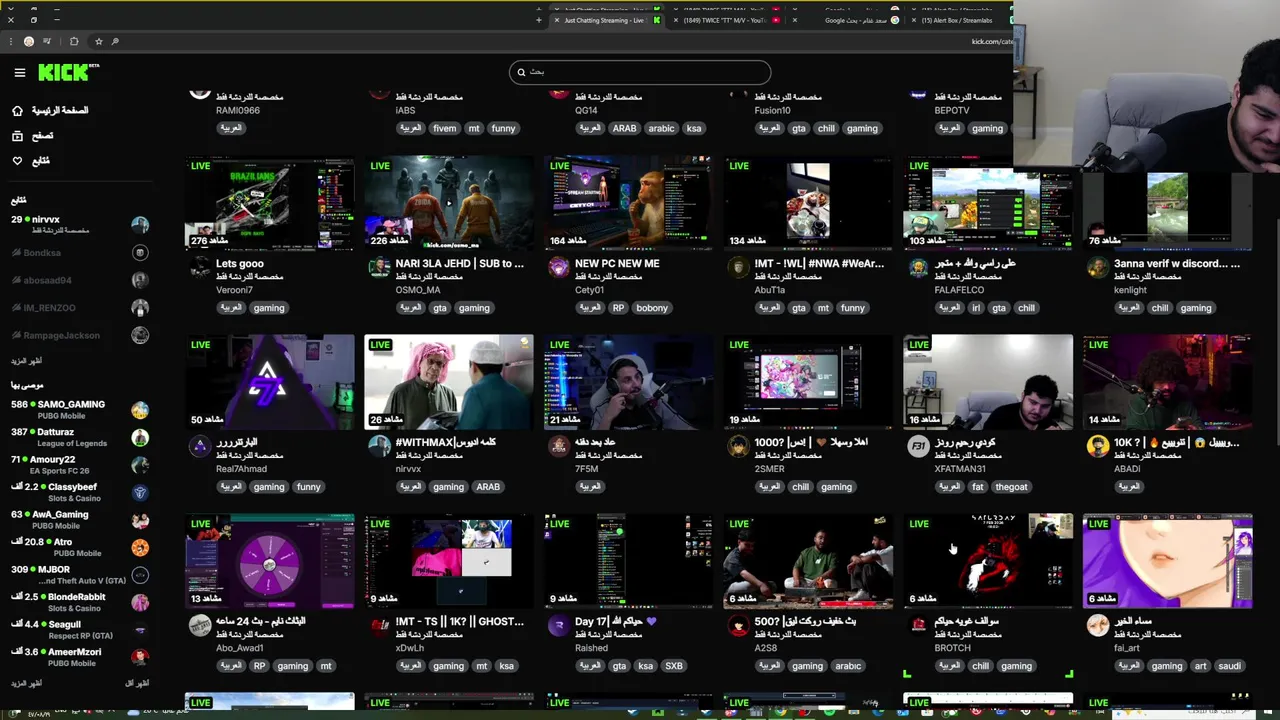1280x720 pixels.
Task: Open تصفح browse in sidebar
Action: point(32,135)
